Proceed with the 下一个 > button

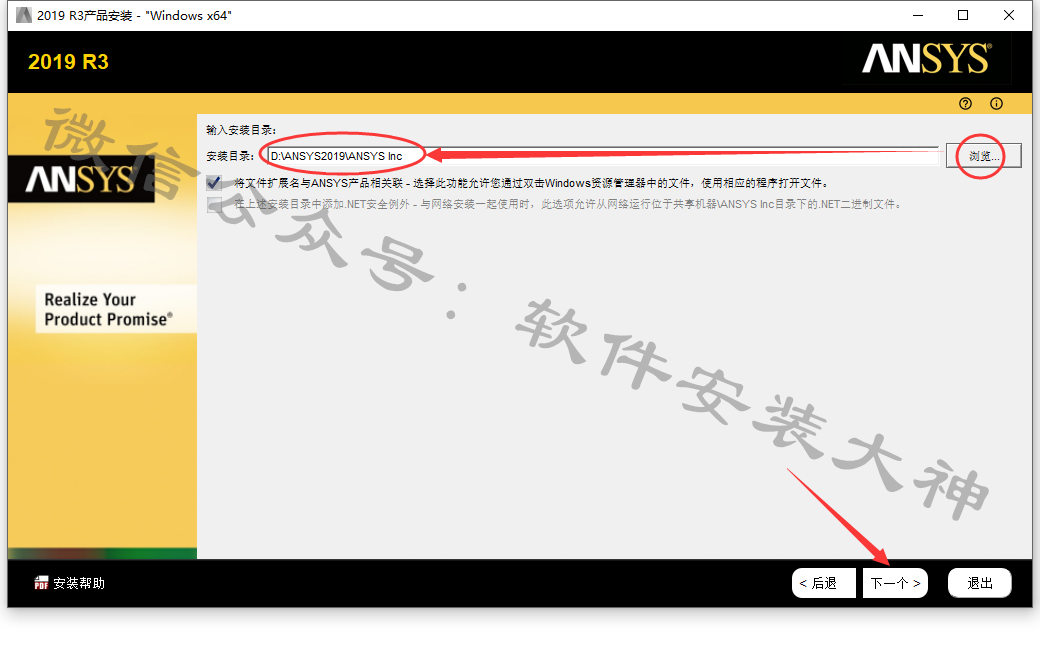(x=895, y=583)
